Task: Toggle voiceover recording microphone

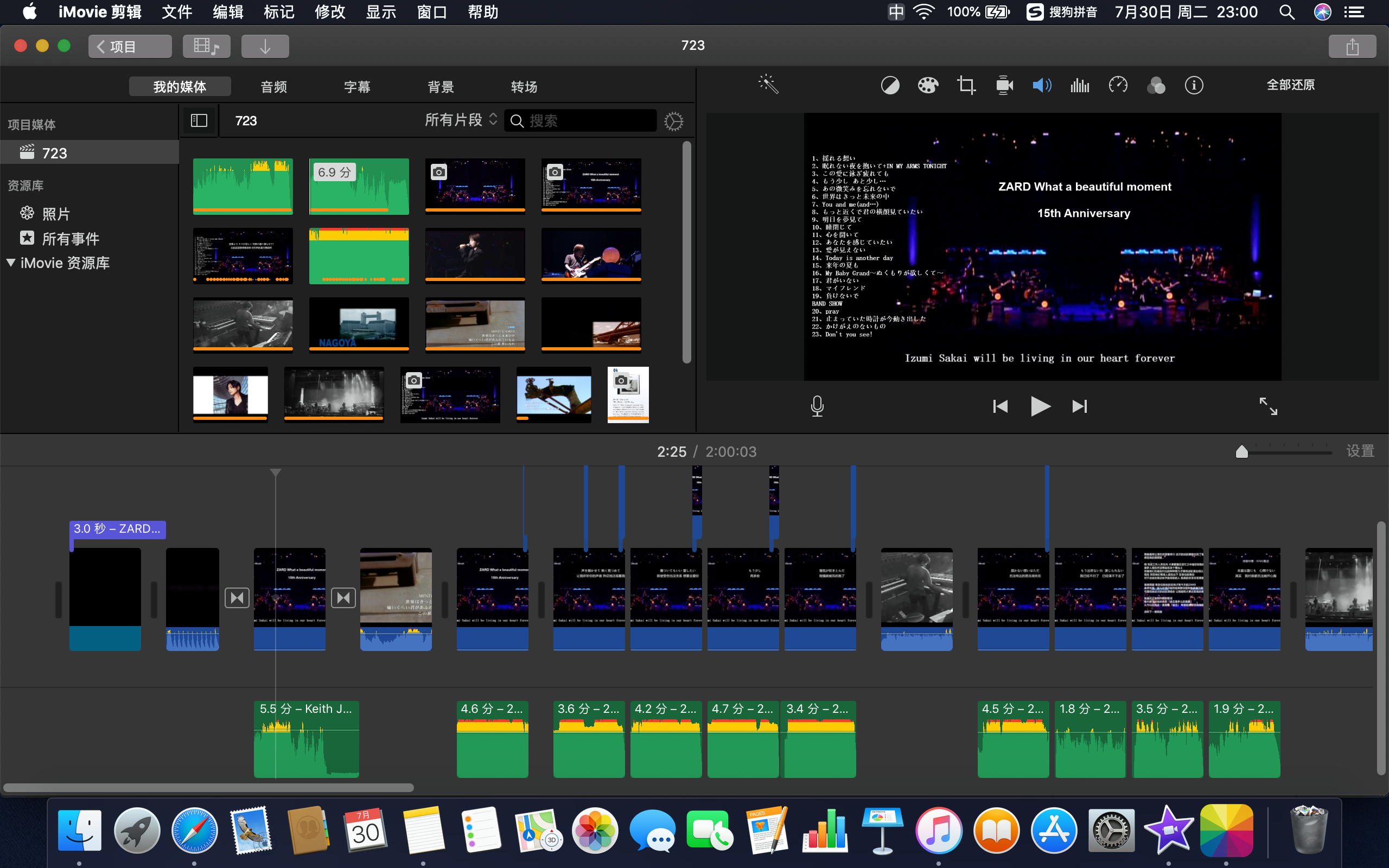Action: [817, 406]
